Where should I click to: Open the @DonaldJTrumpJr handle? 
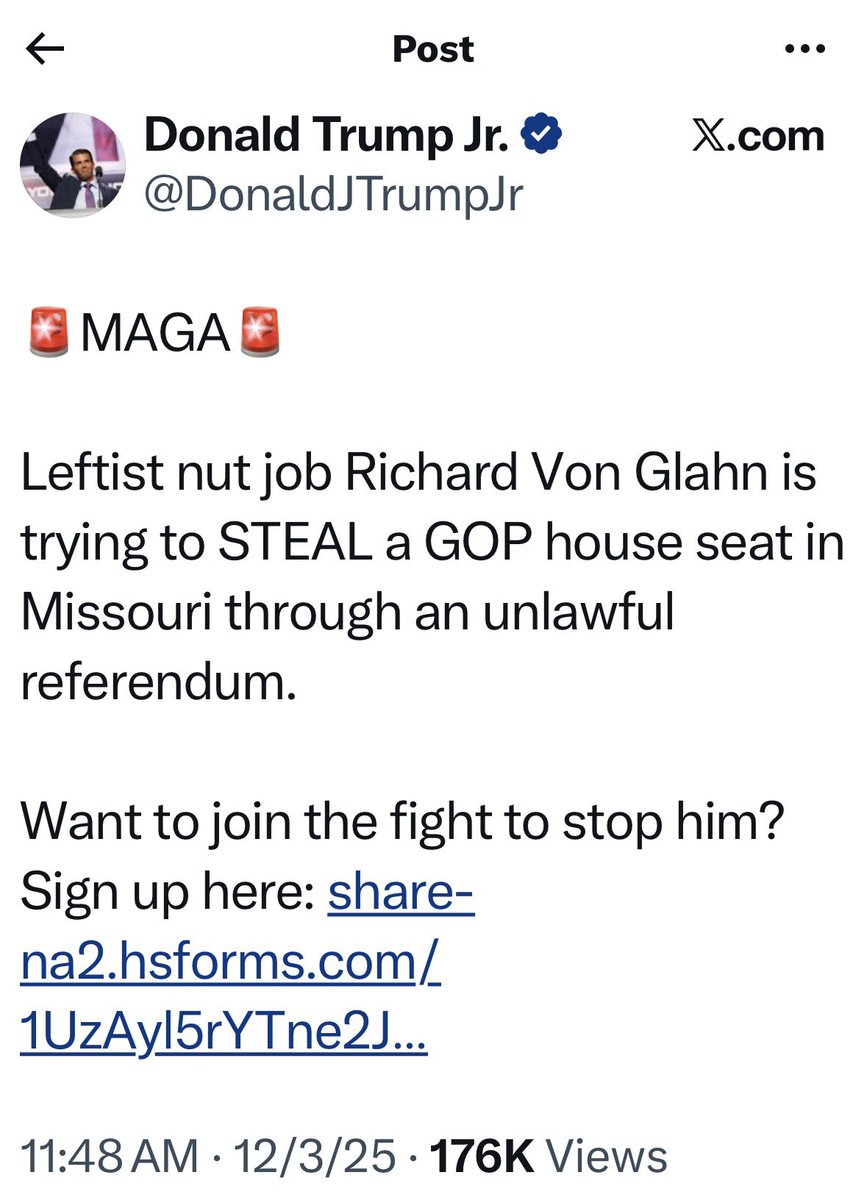pyautogui.click(x=334, y=193)
